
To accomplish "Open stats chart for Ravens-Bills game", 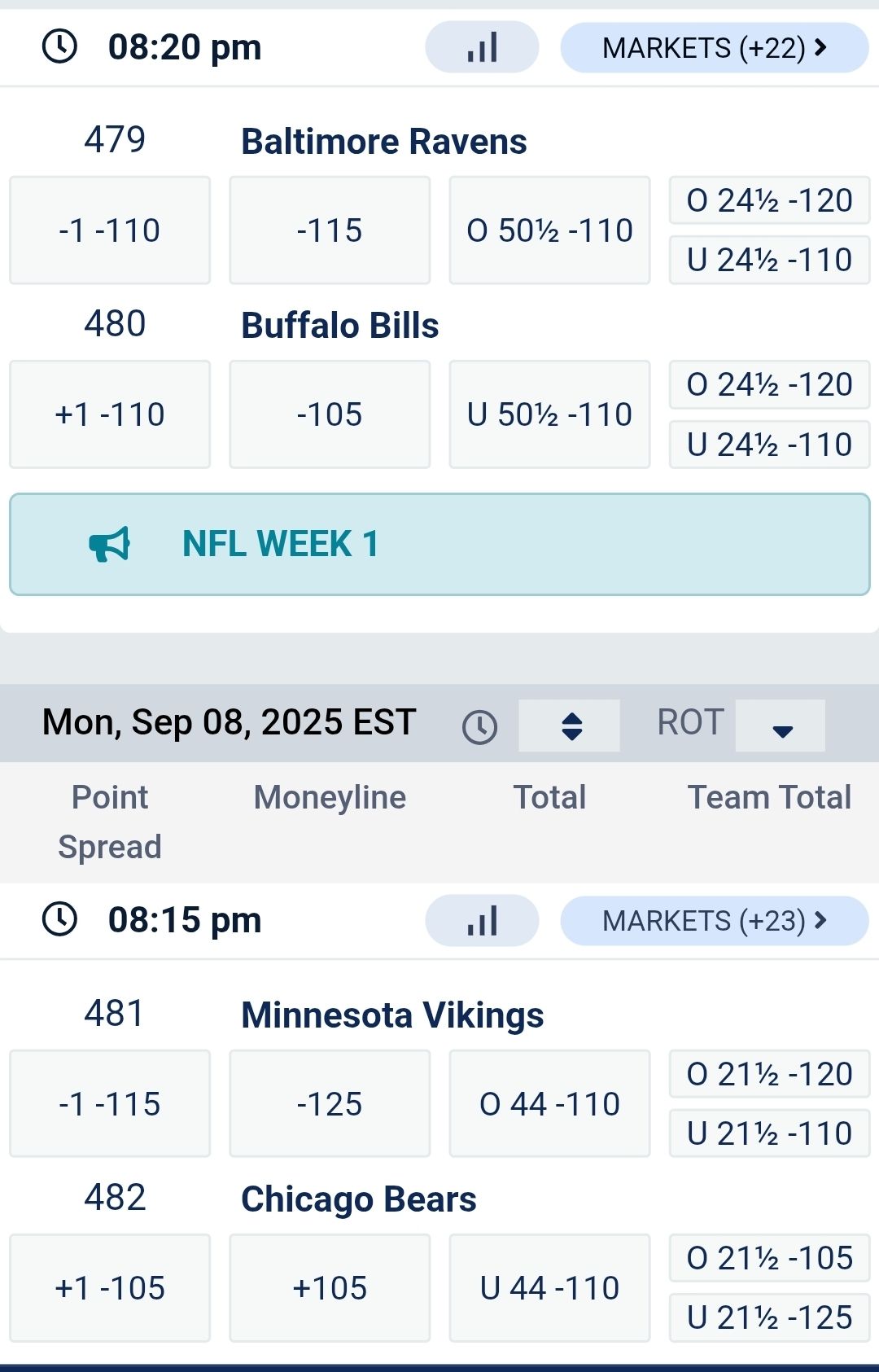I will [x=482, y=47].
